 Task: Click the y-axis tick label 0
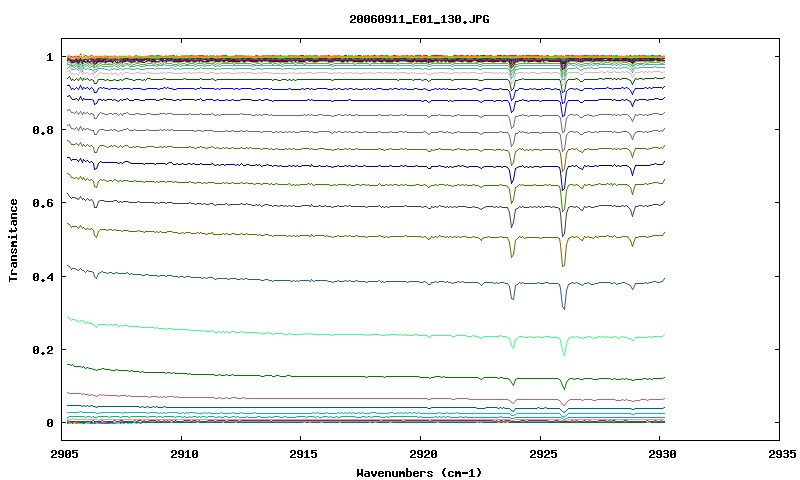[x=50, y=423]
